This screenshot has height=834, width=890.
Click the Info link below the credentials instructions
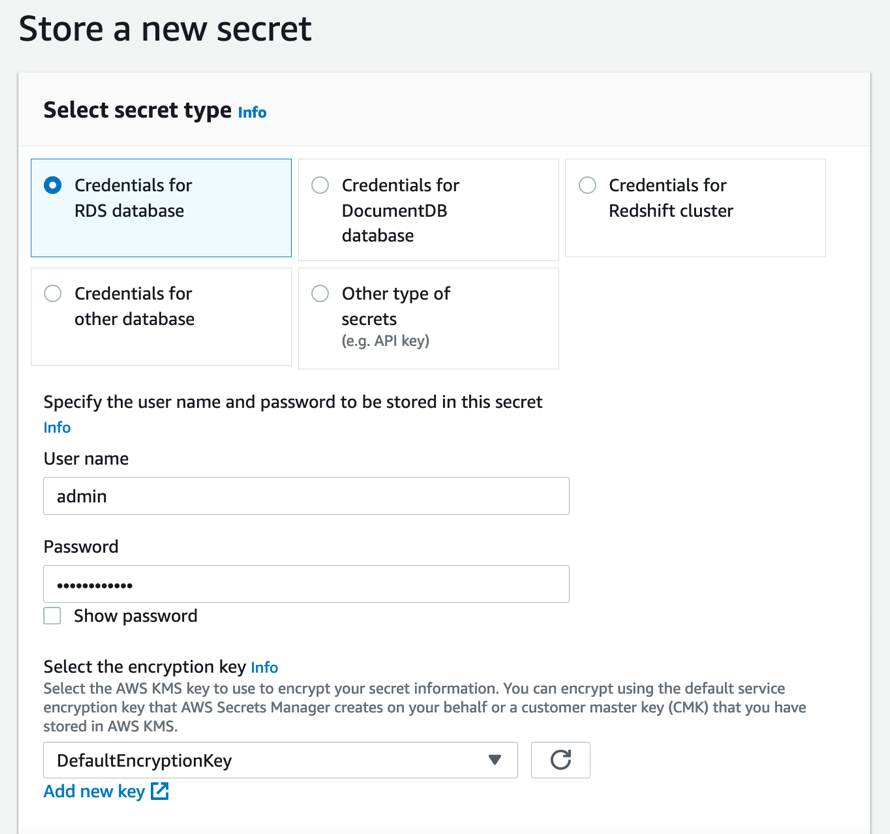[x=56, y=427]
